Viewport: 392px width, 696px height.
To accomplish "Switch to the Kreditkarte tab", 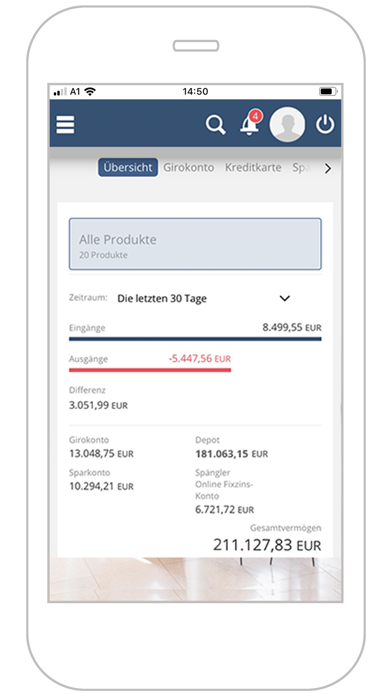I will pyautogui.click(x=253, y=168).
